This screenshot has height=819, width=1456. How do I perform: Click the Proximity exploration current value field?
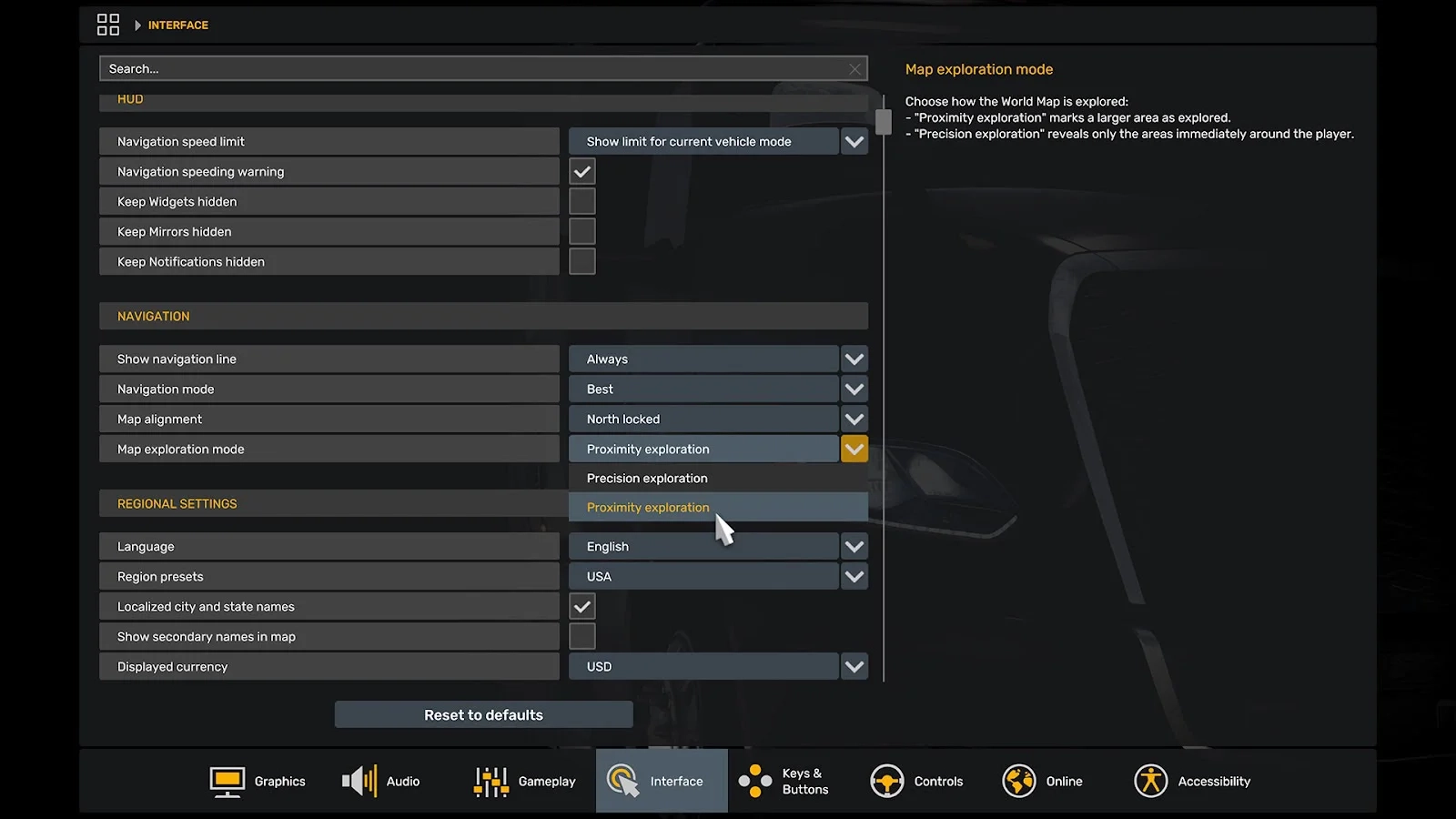(x=703, y=449)
